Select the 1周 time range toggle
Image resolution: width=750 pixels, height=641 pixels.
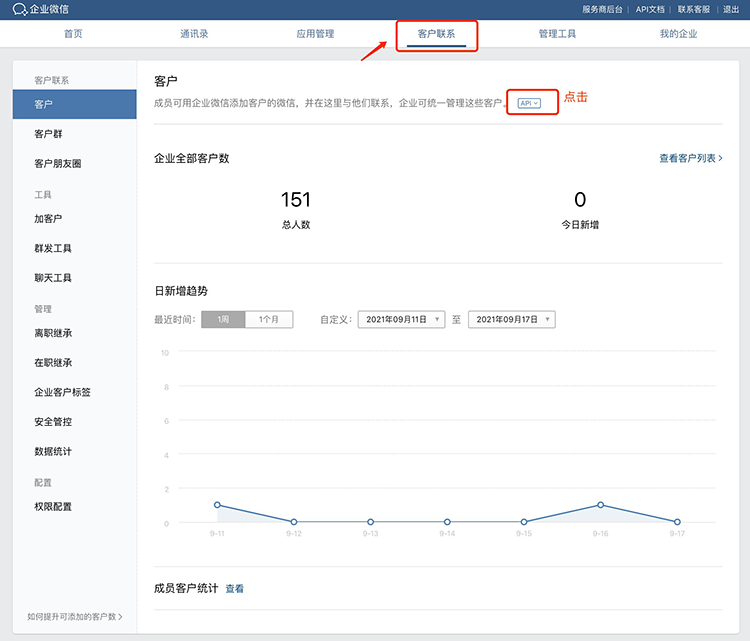(x=223, y=319)
